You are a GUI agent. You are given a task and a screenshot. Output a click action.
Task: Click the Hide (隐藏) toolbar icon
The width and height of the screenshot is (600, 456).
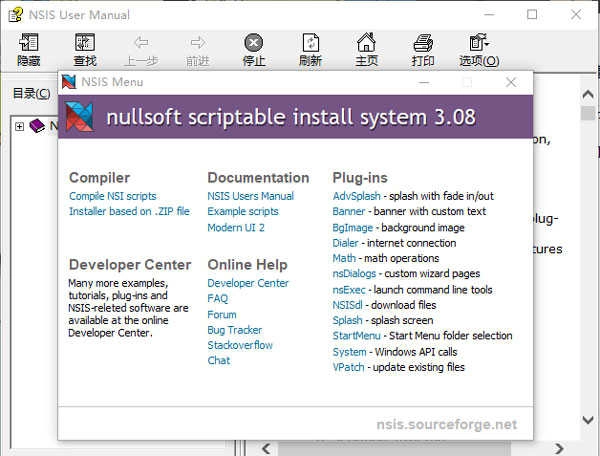[x=29, y=44]
